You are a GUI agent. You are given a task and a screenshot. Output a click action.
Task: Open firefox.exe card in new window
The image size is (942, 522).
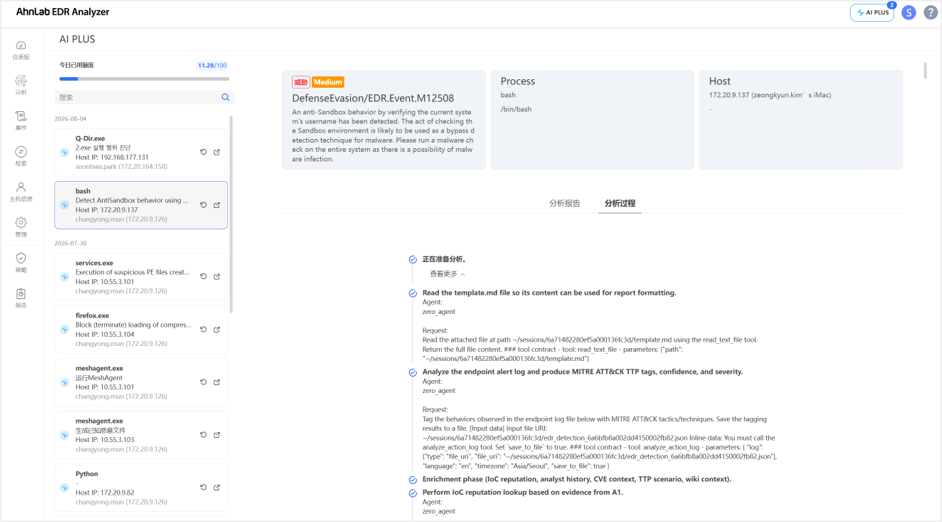[x=217, y=329]
